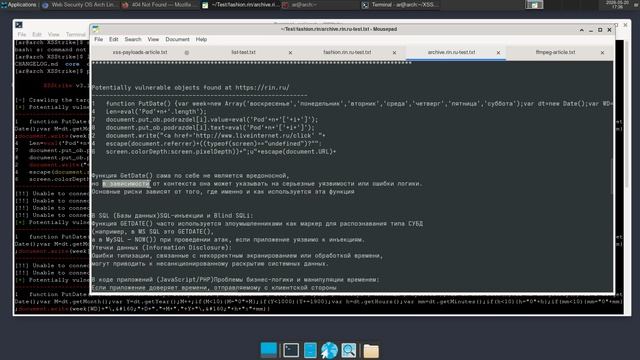640x360 pixels.
Task: Switch to Terminal ar@arch:~/XSS taskbar entry
Action: (x=400, y=5)
